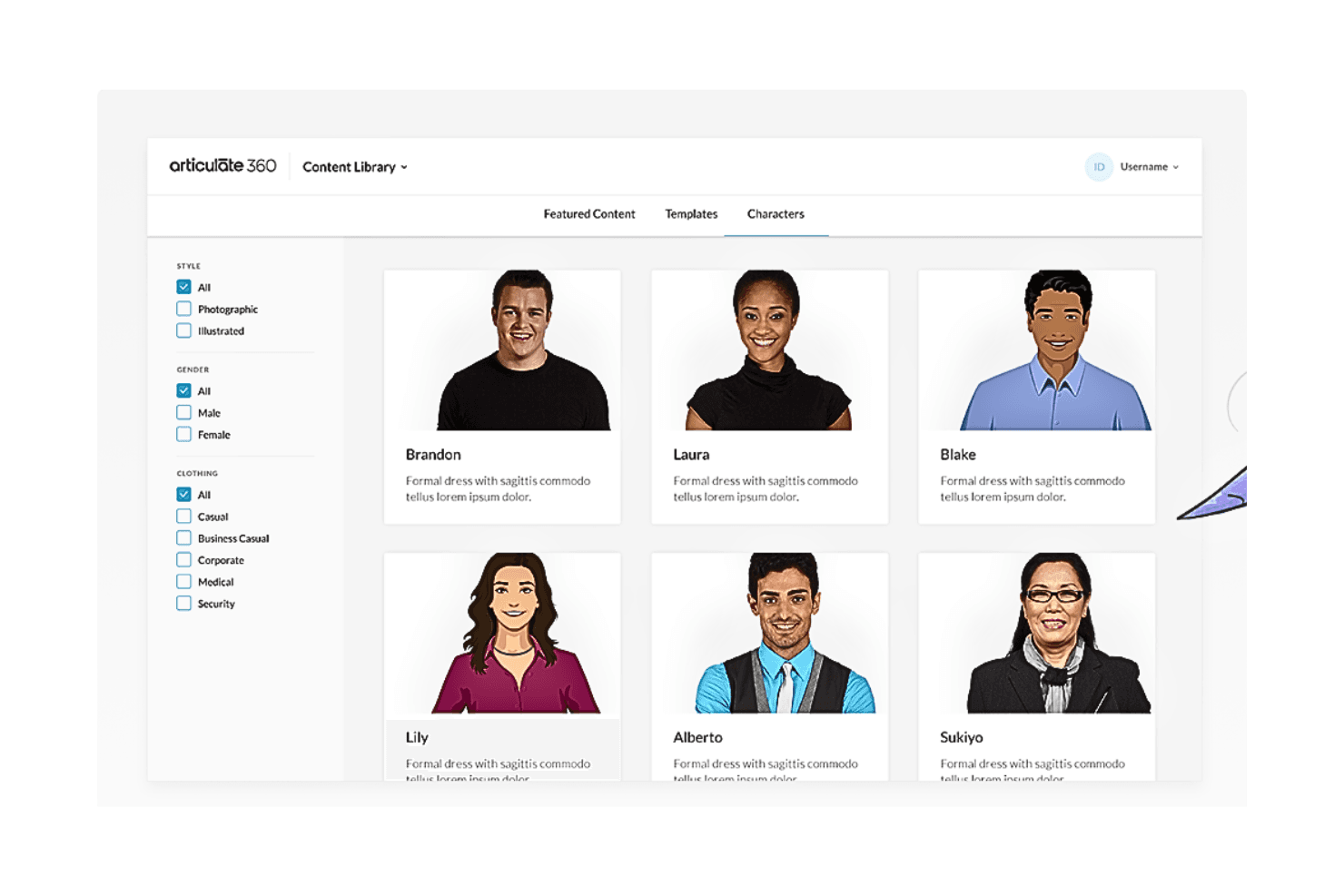Check the Male gender filter

coord(183,412)
